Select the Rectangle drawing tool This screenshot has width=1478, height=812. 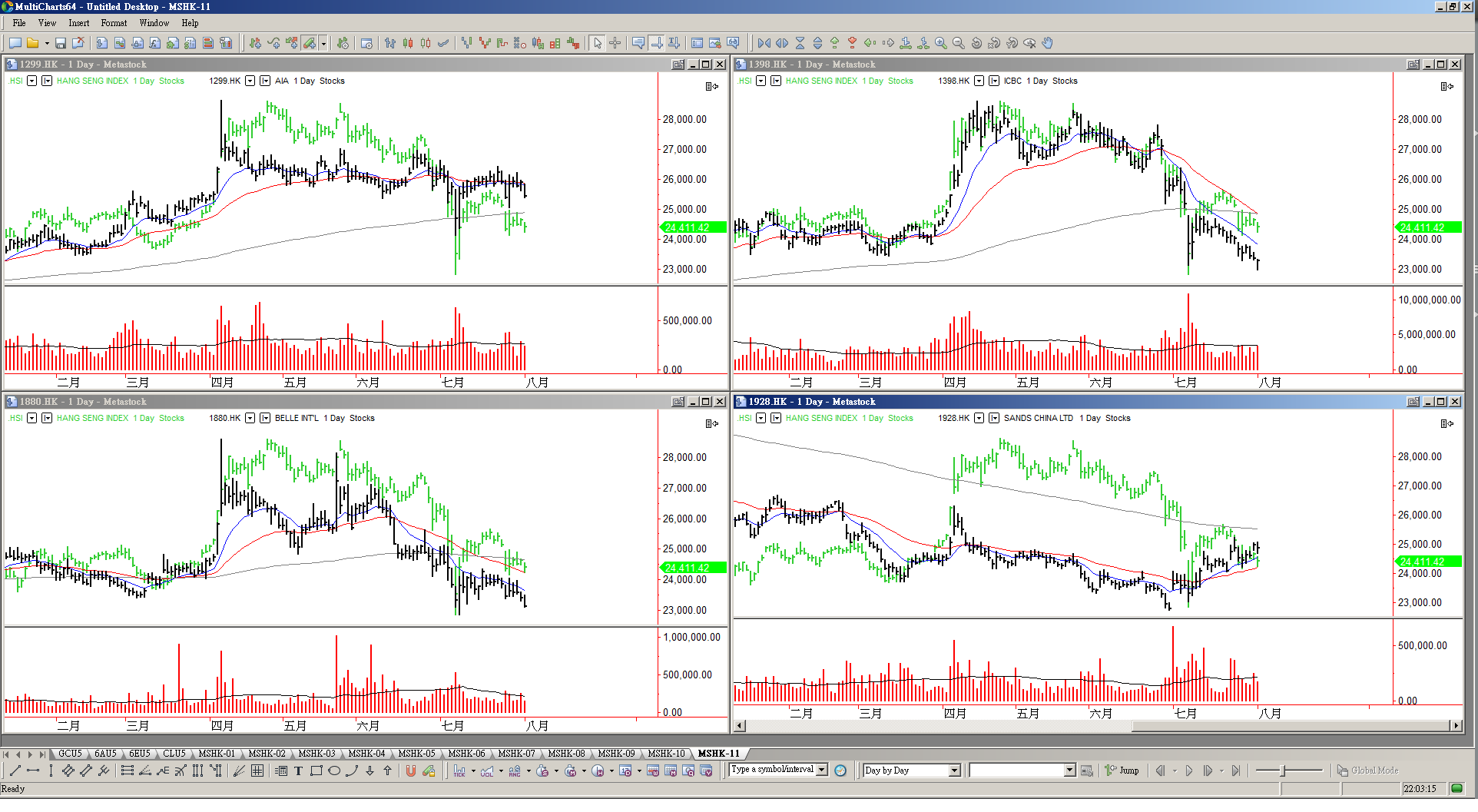(316, 771)
